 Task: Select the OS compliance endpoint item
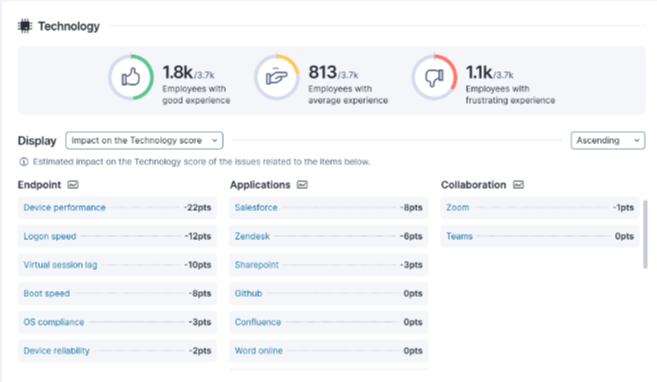[x=117, y=322]
